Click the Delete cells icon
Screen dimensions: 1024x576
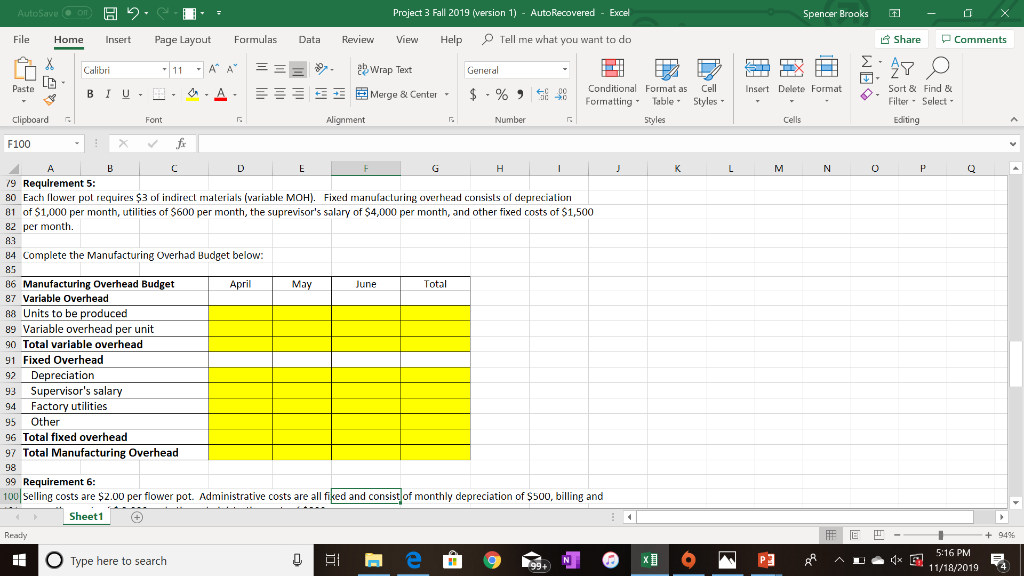pos(791,67)
